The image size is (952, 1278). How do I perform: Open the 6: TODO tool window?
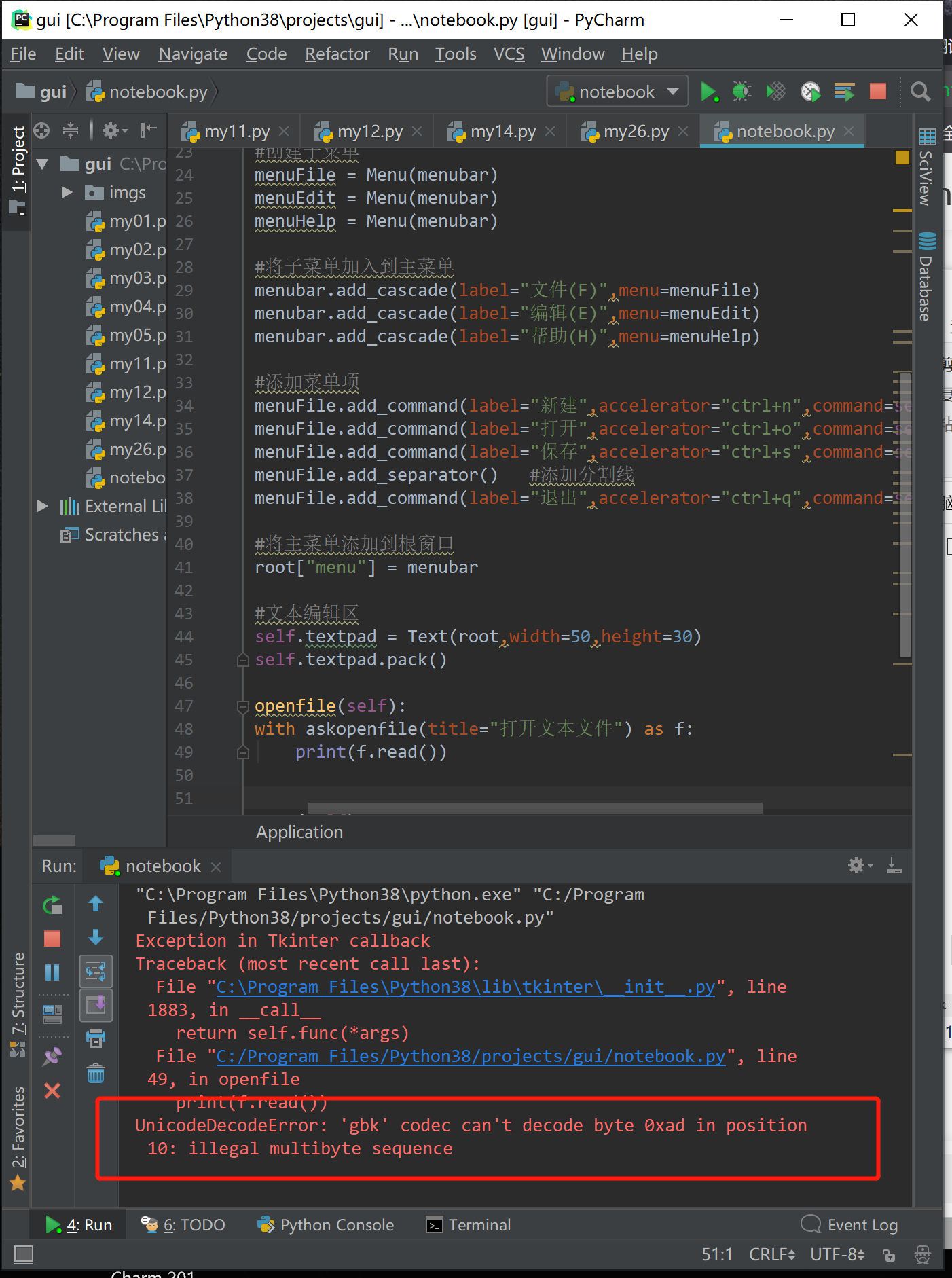click(183, 1224)
